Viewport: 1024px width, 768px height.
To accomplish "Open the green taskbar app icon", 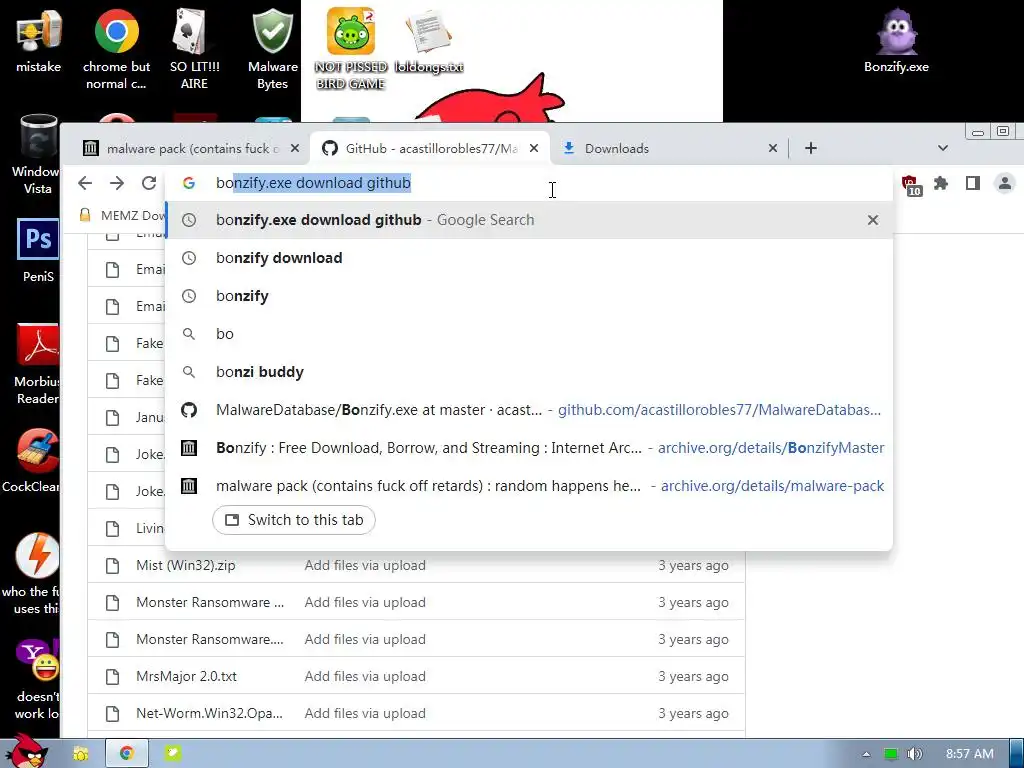I will (x=172, y=754).
